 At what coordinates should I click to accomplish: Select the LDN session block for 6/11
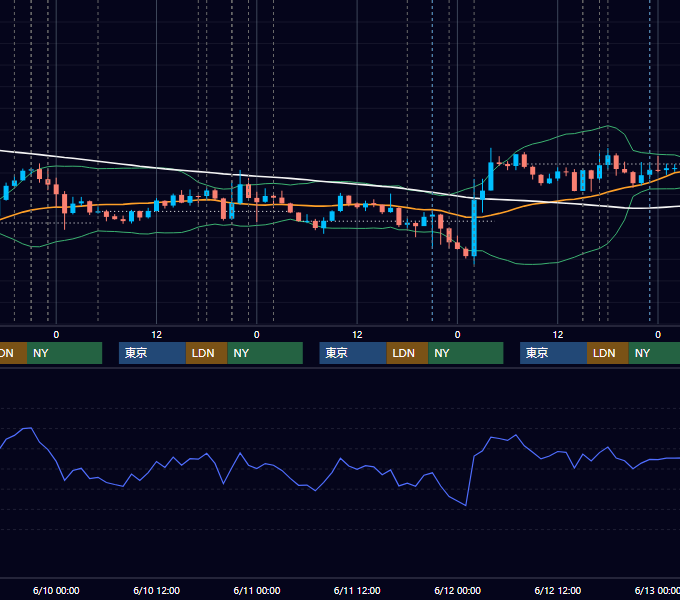click(x=407, y=353)
